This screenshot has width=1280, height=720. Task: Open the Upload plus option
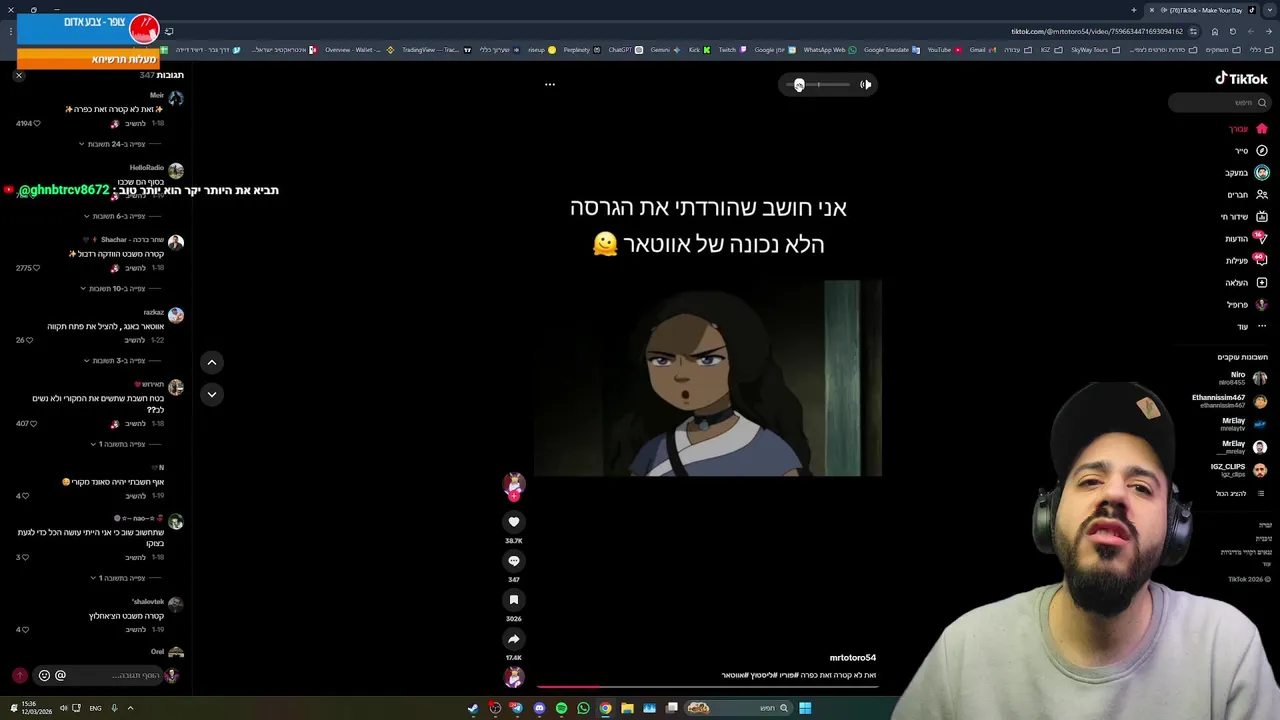point(1247,283)
